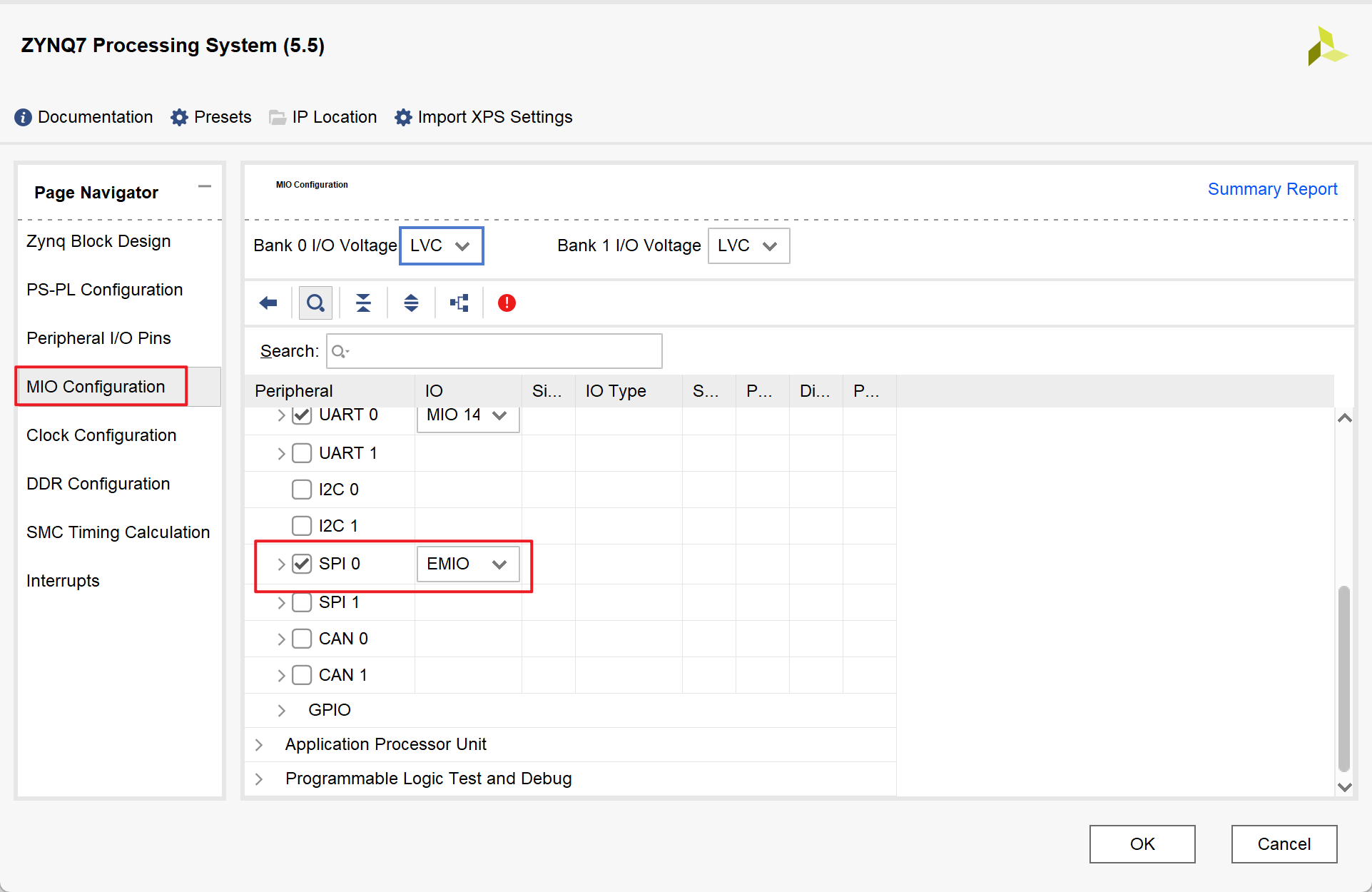This screenshot has width=1372, height=892.
Task: Click the Peripheral column header
Action: tap(330, 391)
